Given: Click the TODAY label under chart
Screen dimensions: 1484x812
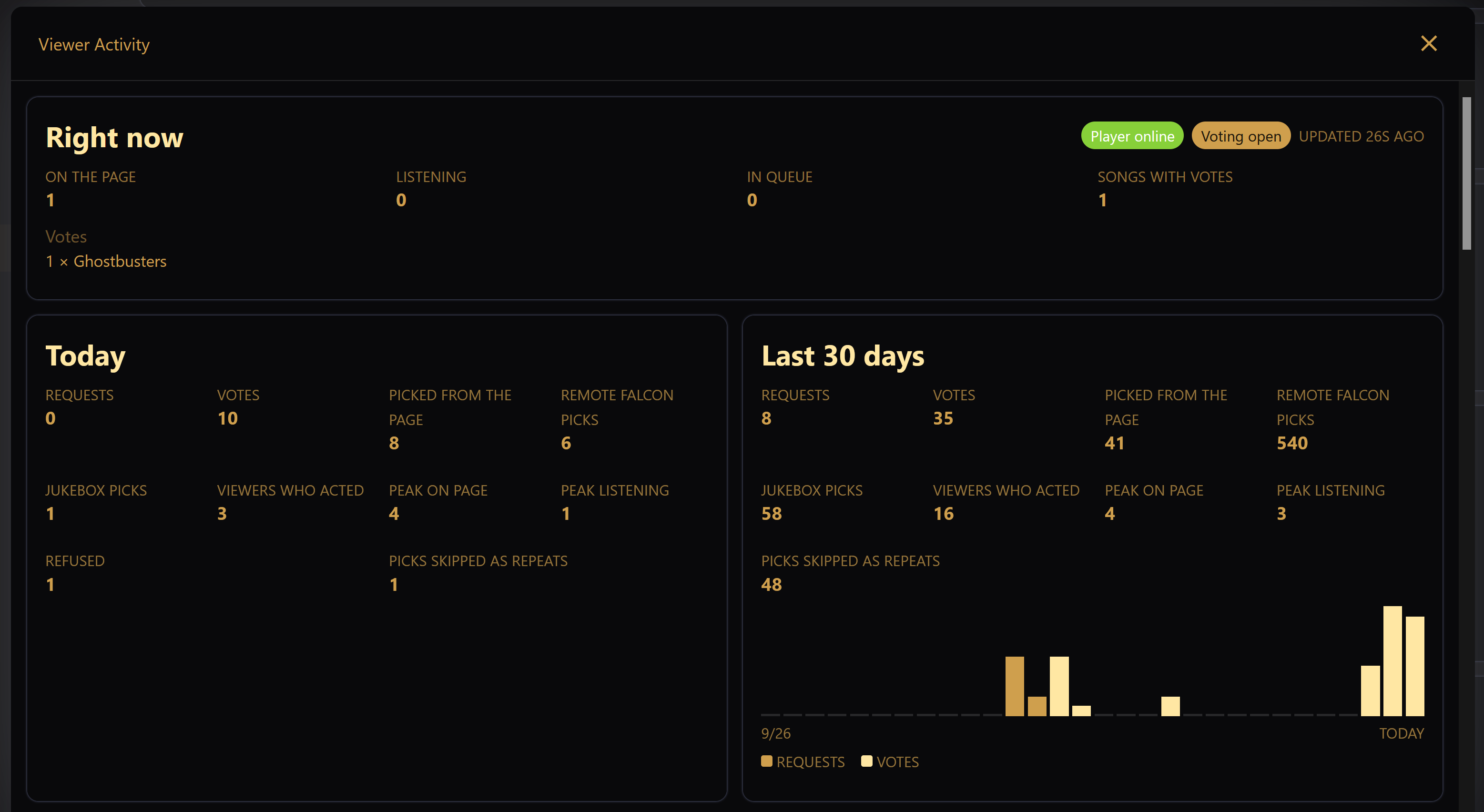Looking at the screenshot, I should click(x=1401, y=733).
